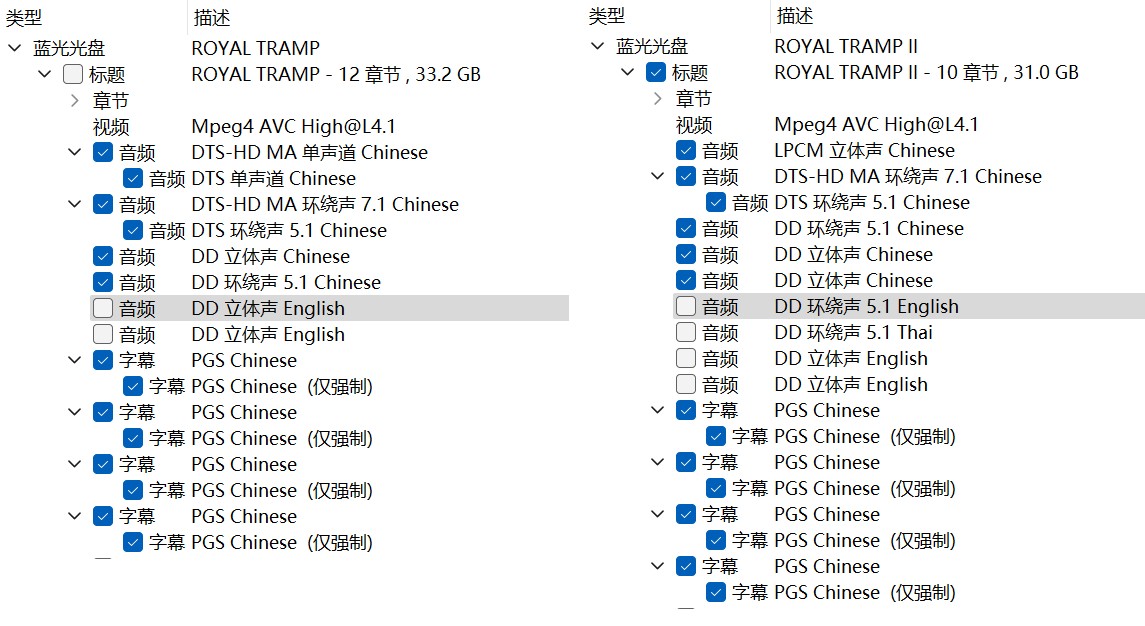1145x626 pixels.
Task: Collapse the 标题 node with 10 章节
Action: coord(627,72)
